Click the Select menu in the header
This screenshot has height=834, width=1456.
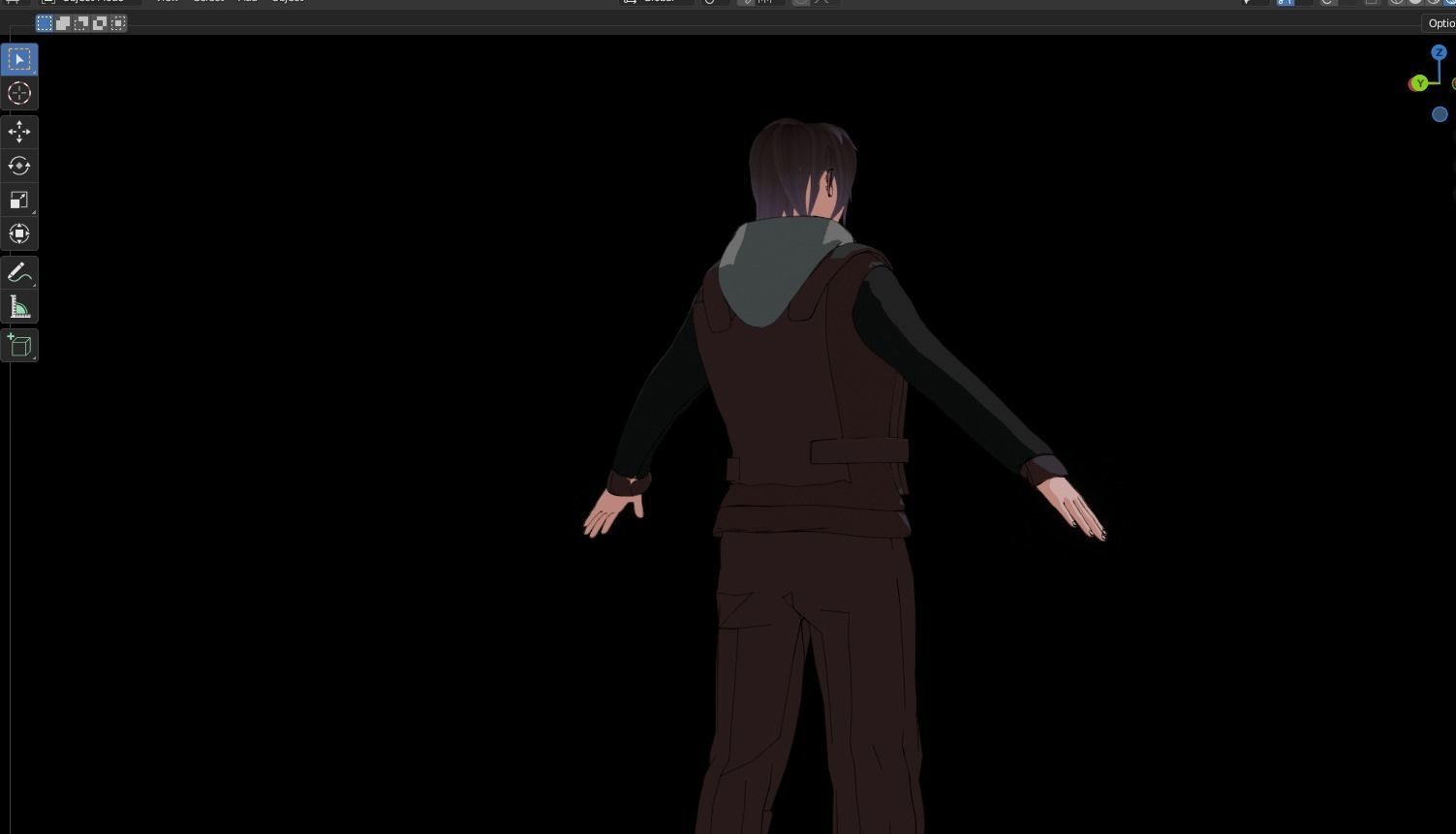(x=208, y=2)
